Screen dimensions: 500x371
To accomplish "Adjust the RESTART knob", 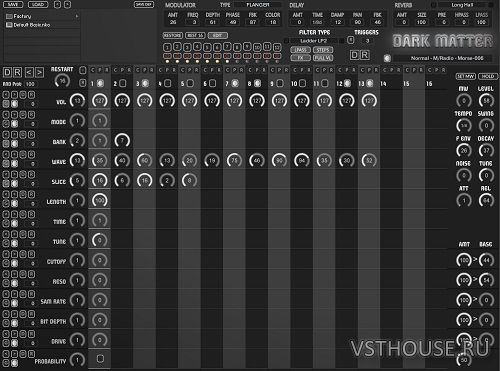I will click(62, 81).
